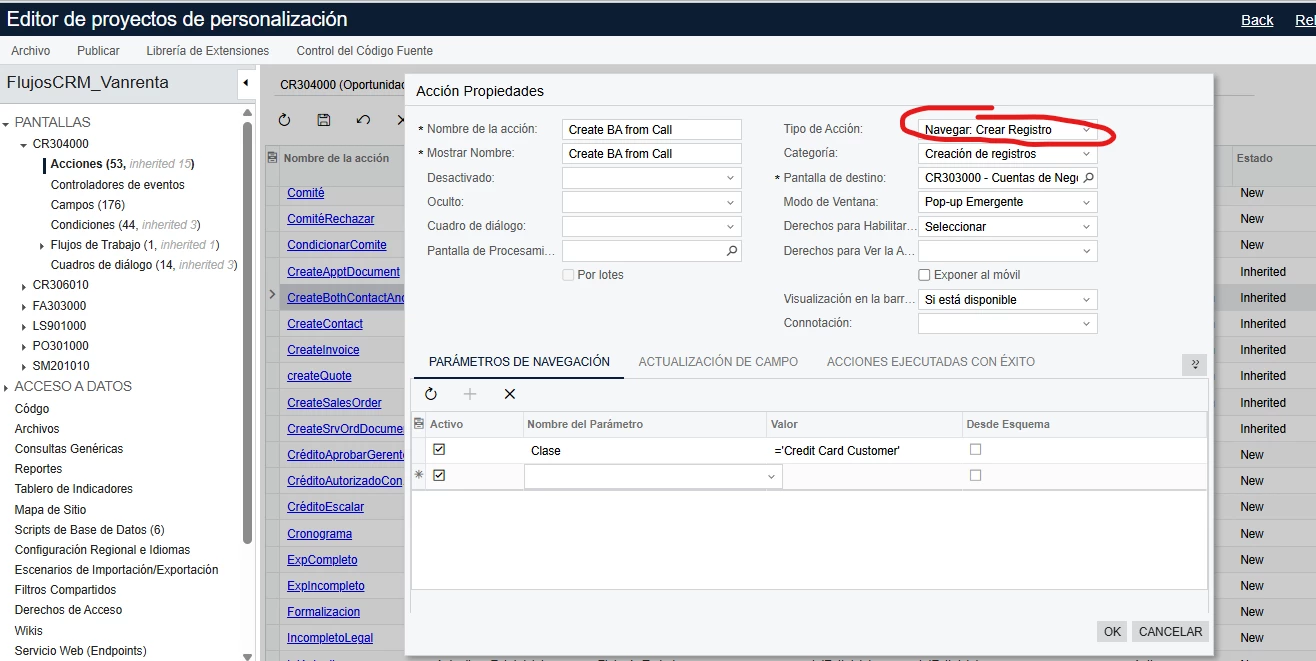
Task: Toggle Por lotes checkbox
Action: click(568, 275)
